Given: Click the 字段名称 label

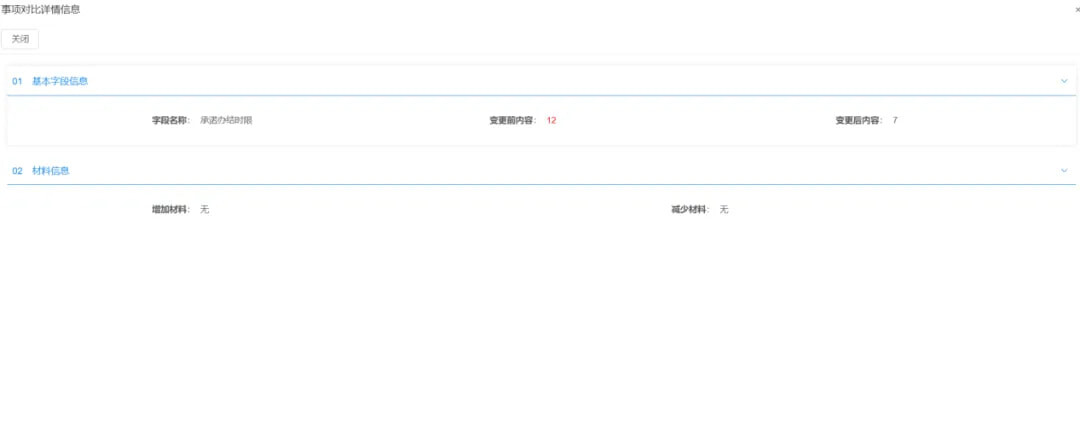Looking at the screenshot, I should pyautogui.click(x=170, y=120).
